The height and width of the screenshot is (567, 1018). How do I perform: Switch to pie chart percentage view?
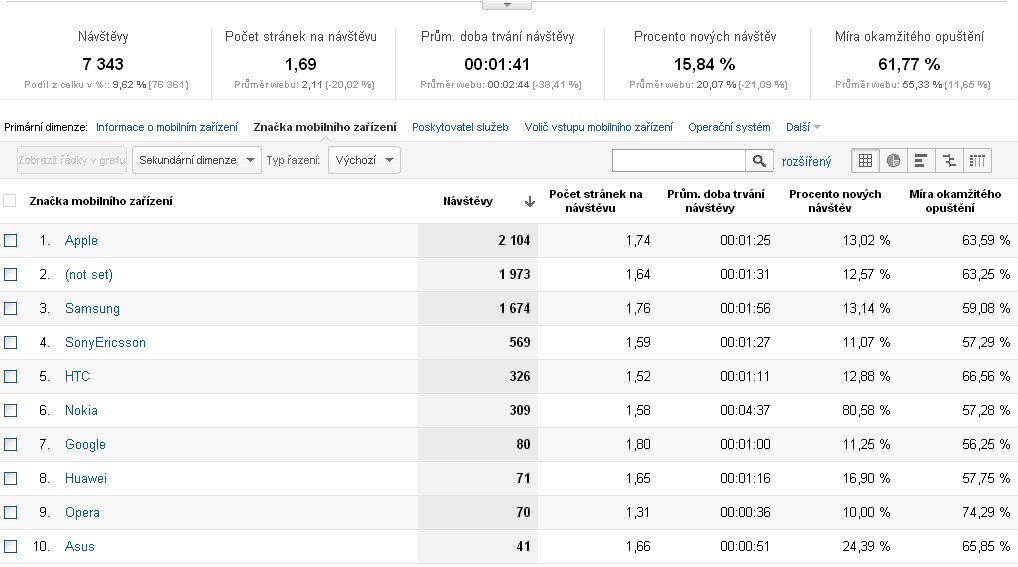pos(893,160)
